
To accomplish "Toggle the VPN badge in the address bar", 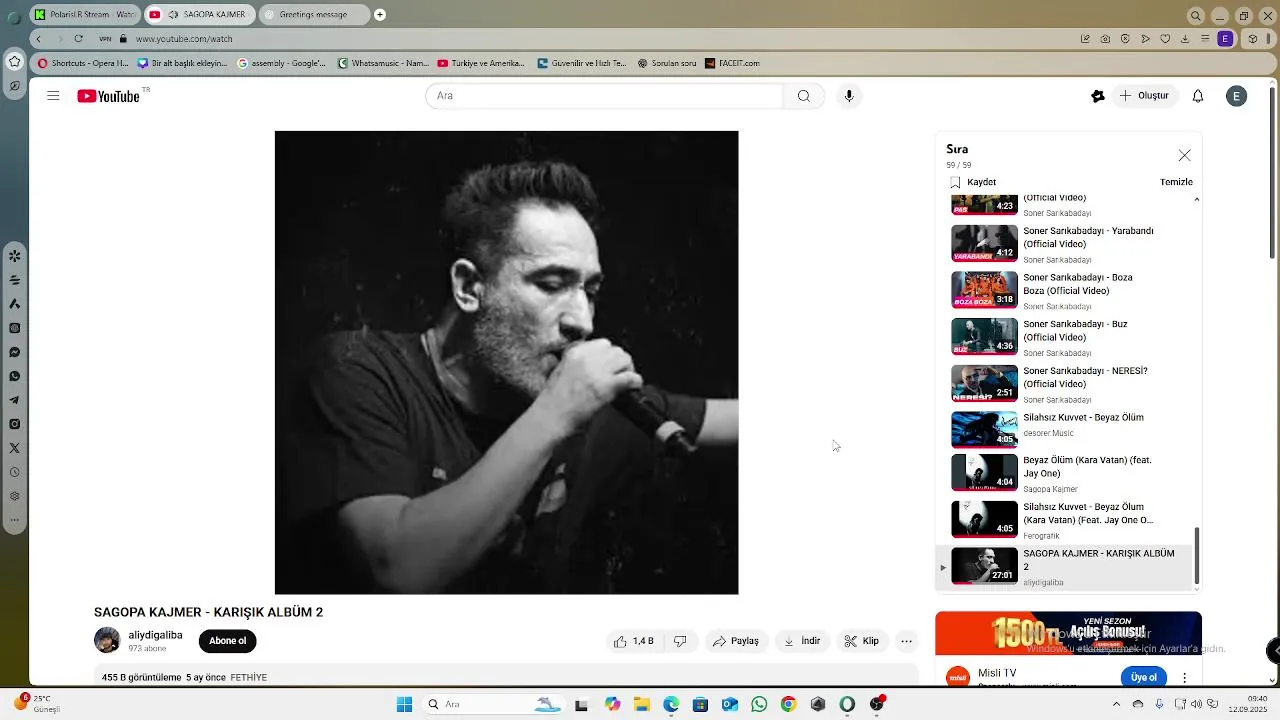I will click(x=105, y=39).
